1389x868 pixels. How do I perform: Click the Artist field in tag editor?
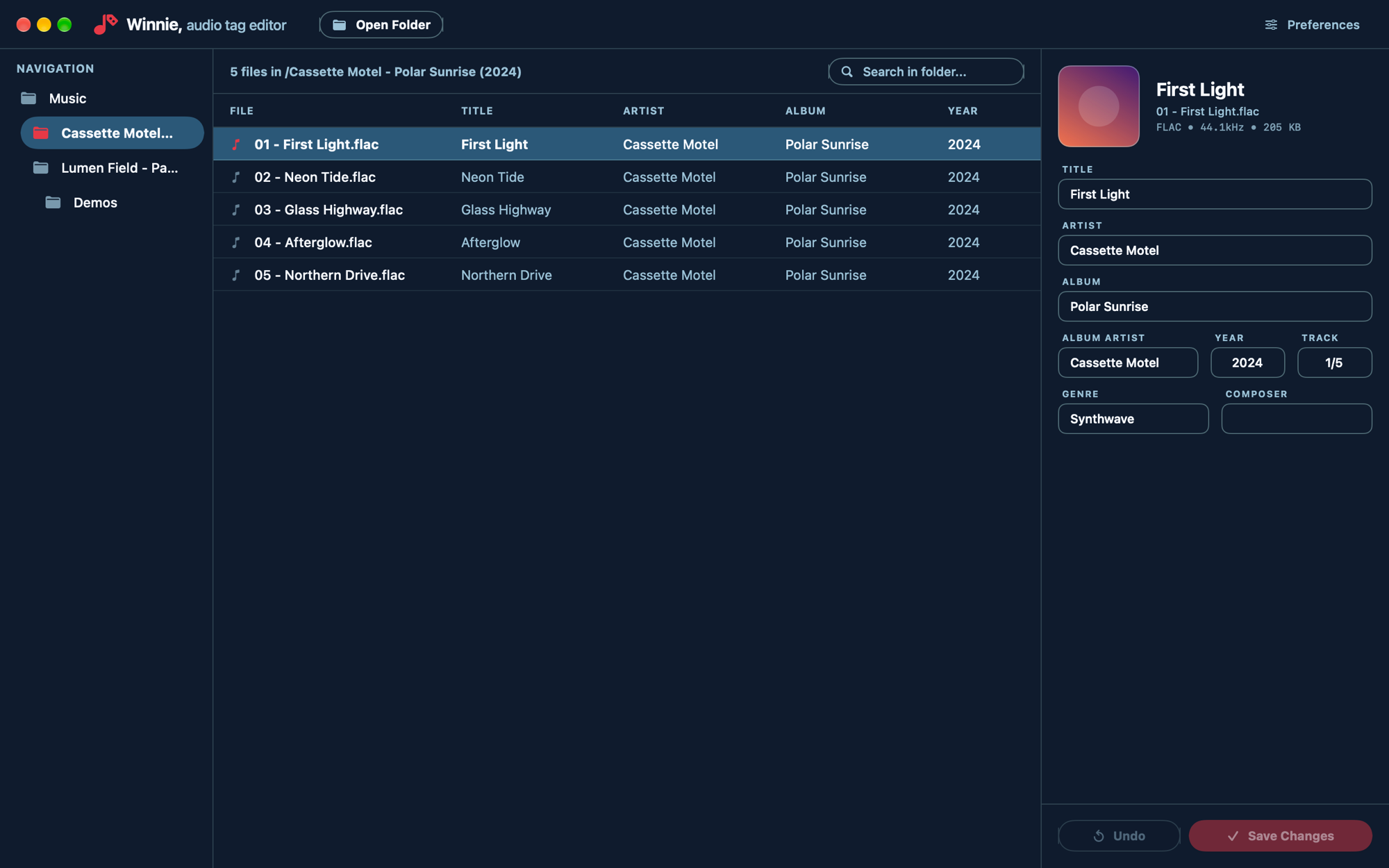[1215, 250]
